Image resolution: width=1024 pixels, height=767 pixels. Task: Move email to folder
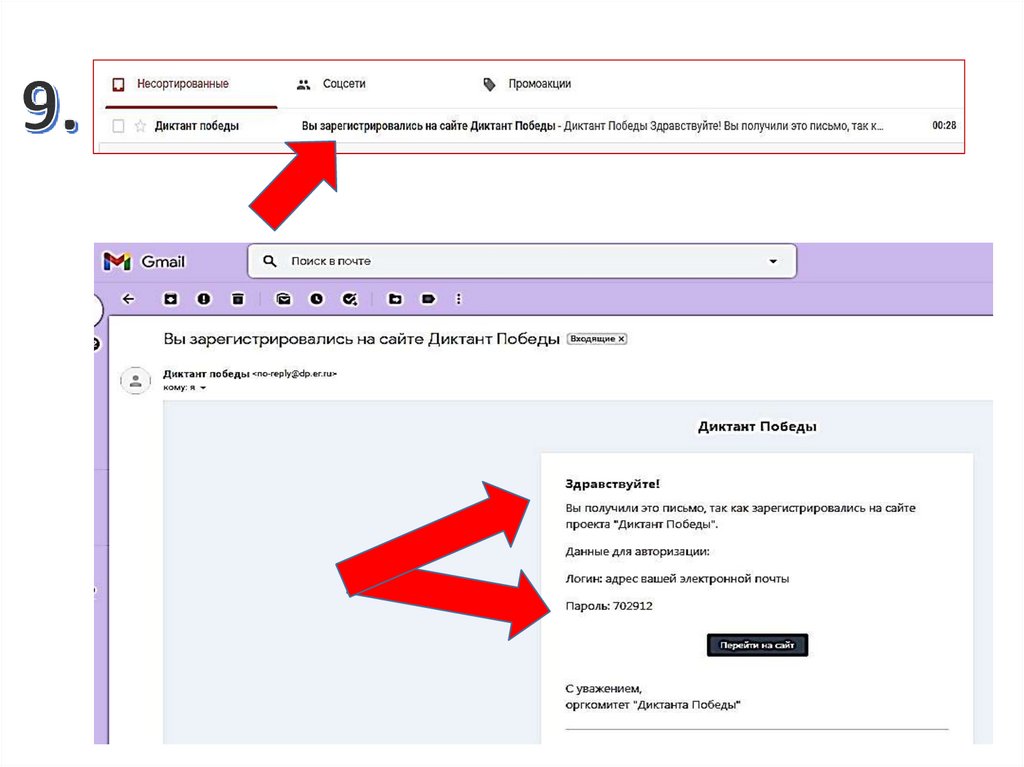click(395, 299)
